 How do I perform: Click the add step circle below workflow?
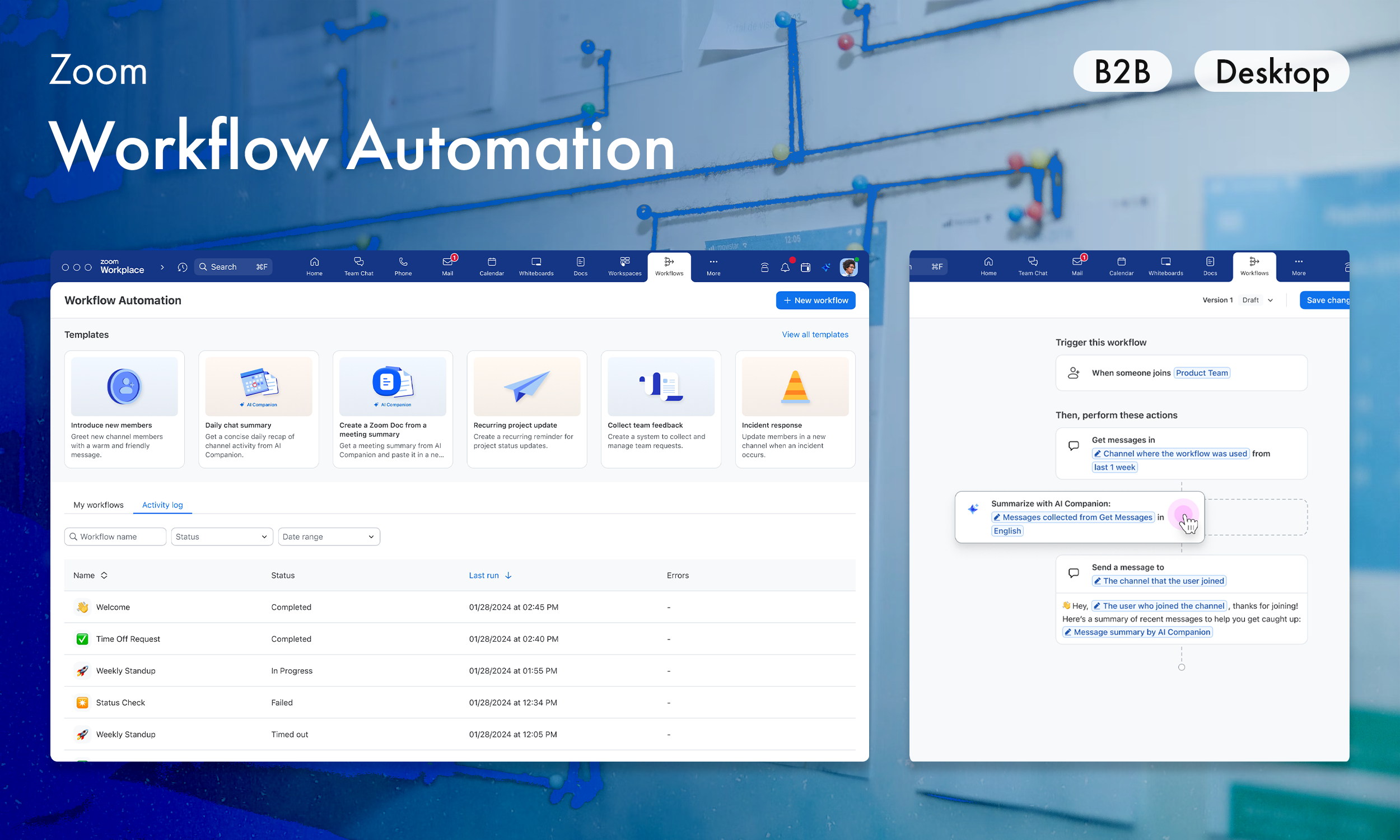point(1182,667)
